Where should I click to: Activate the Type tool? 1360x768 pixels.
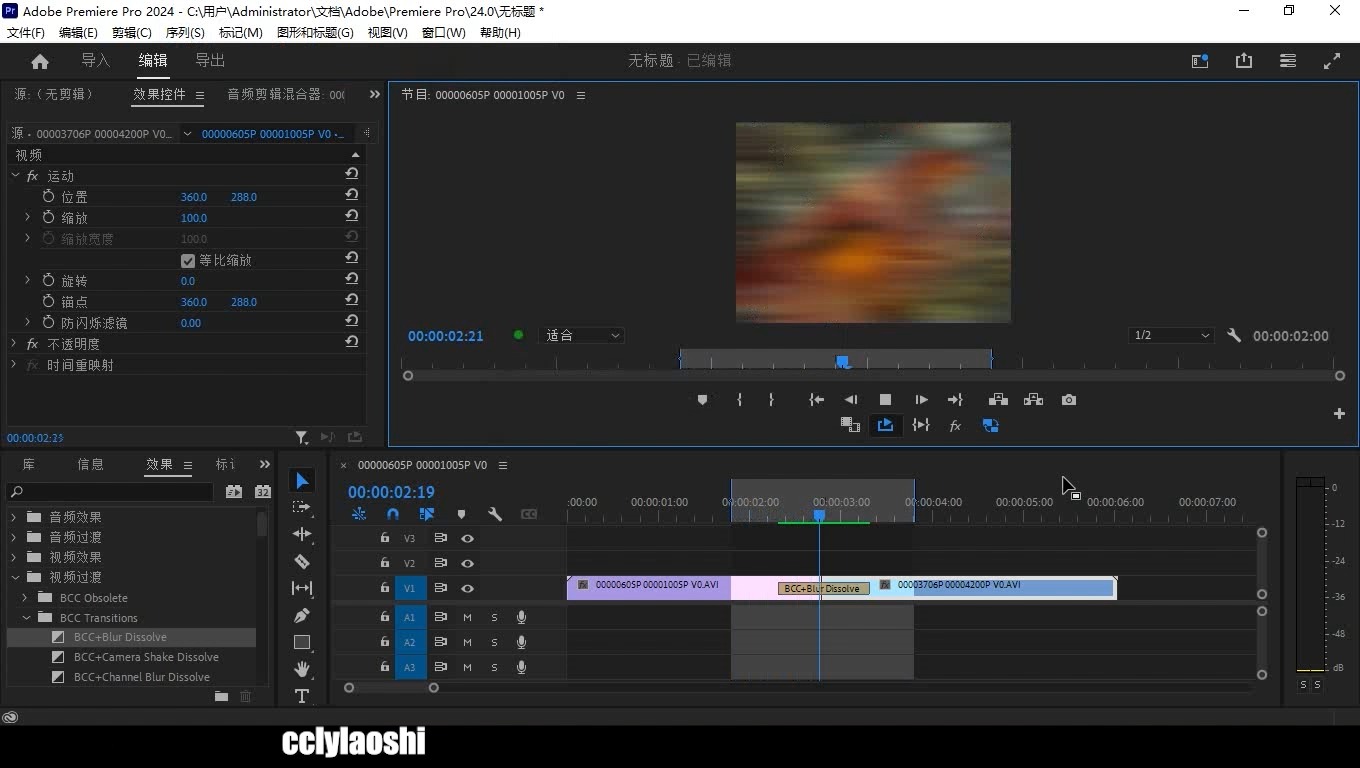[x=302, y=696]
